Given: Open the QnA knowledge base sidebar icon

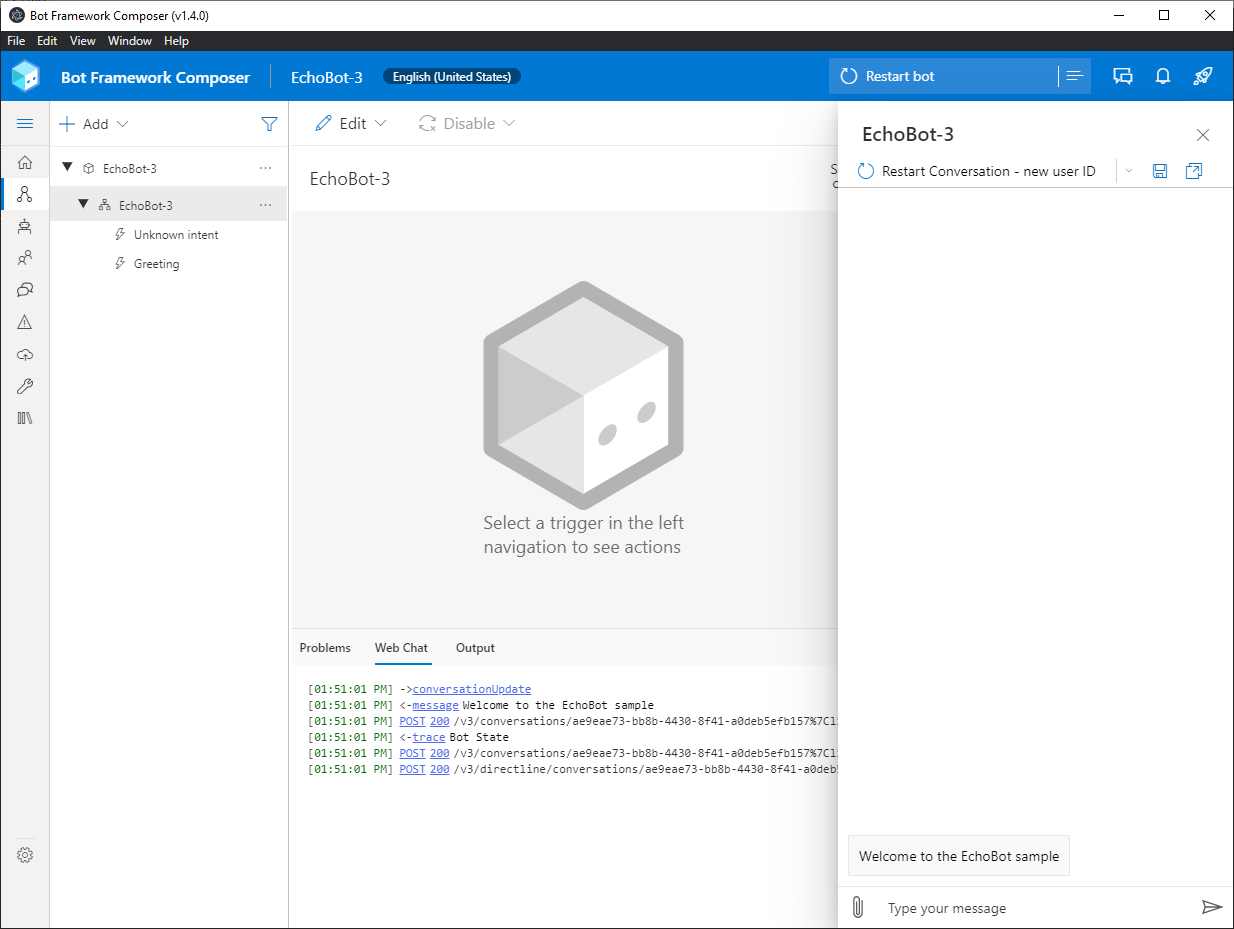Looking at the screenshot, I should [x=25, y=290].
